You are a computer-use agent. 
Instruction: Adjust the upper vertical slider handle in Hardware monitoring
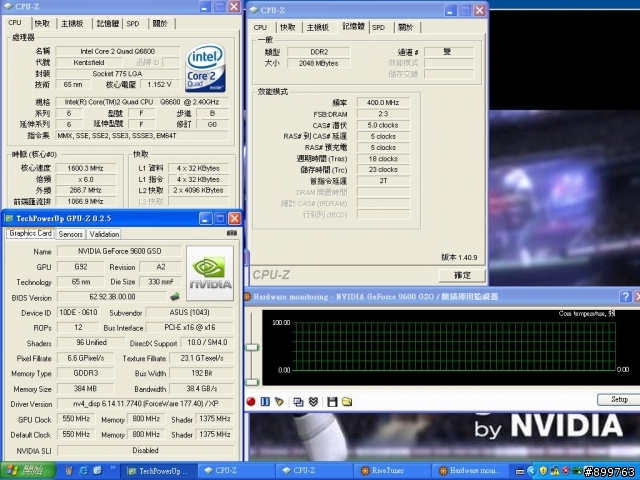252,347
